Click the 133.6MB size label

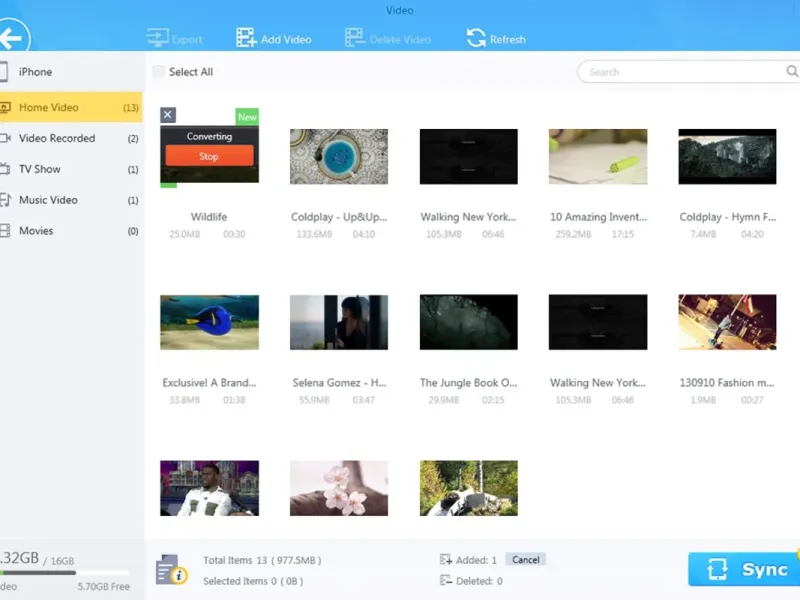tap(314, 234)
